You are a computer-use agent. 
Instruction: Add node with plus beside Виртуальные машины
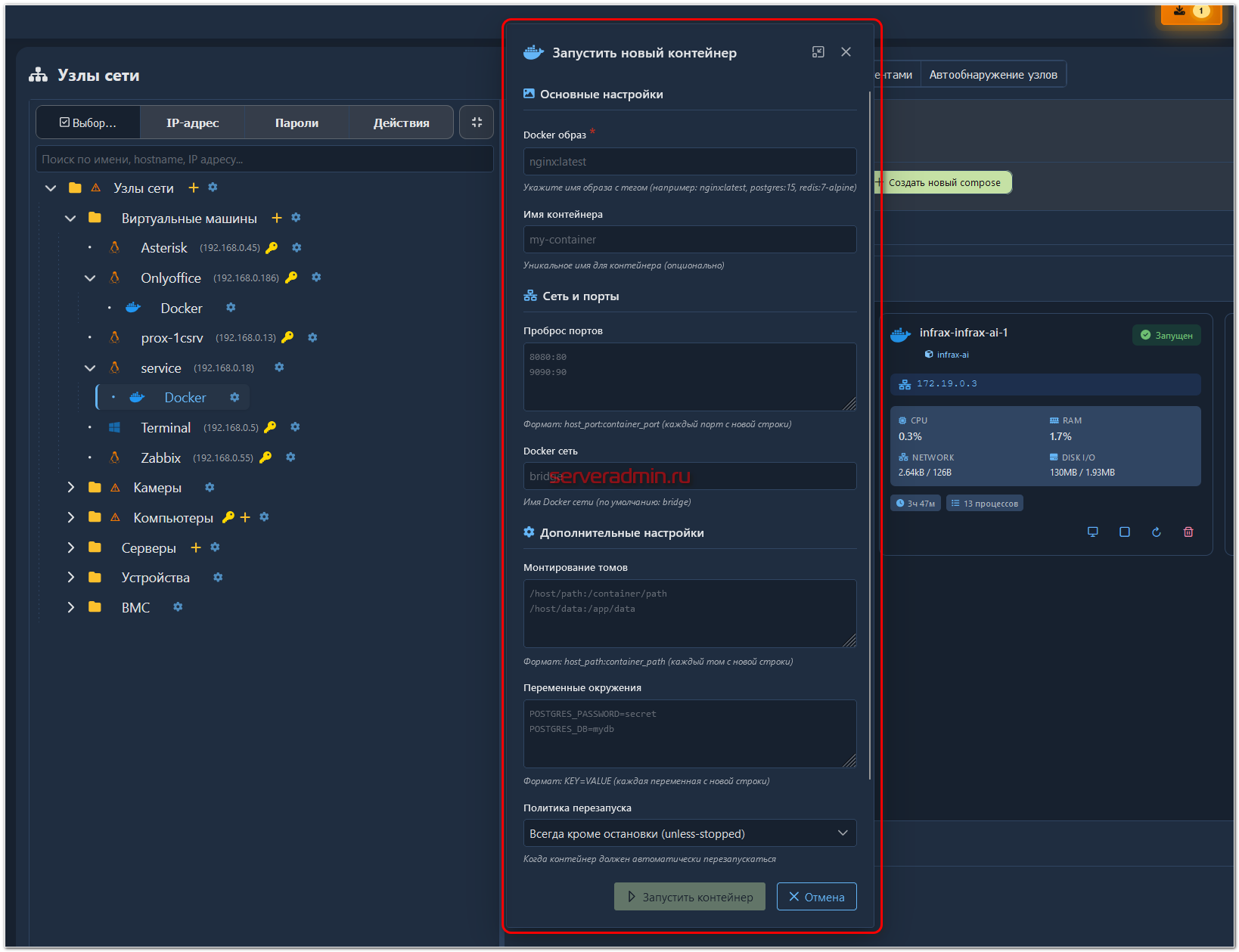tap(277, 218)
